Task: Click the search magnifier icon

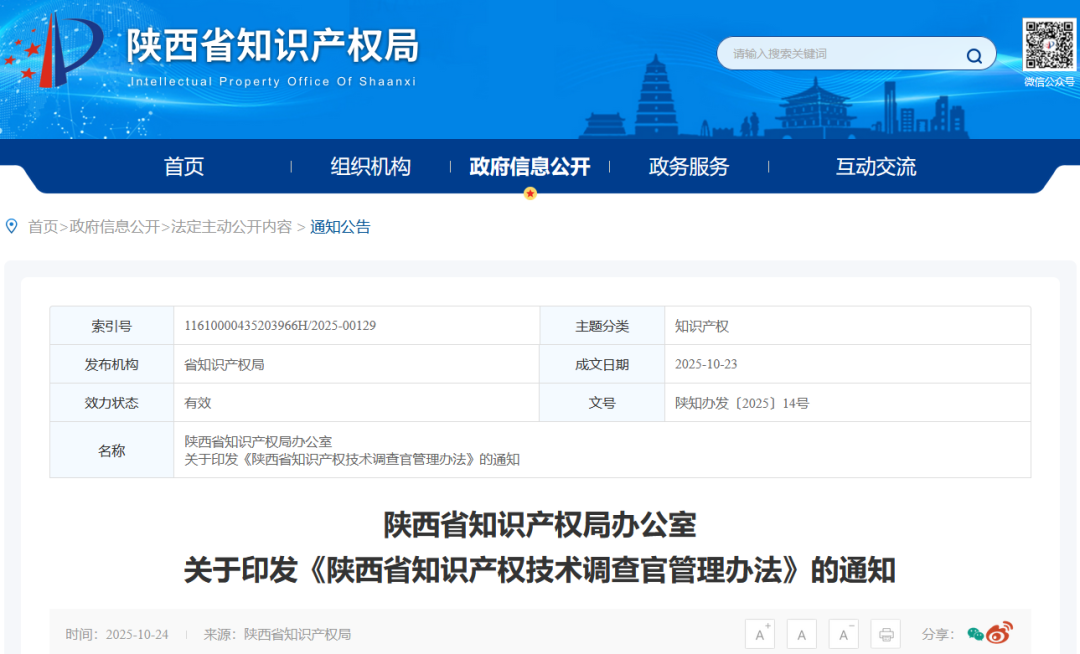Action: pos(973,56)
